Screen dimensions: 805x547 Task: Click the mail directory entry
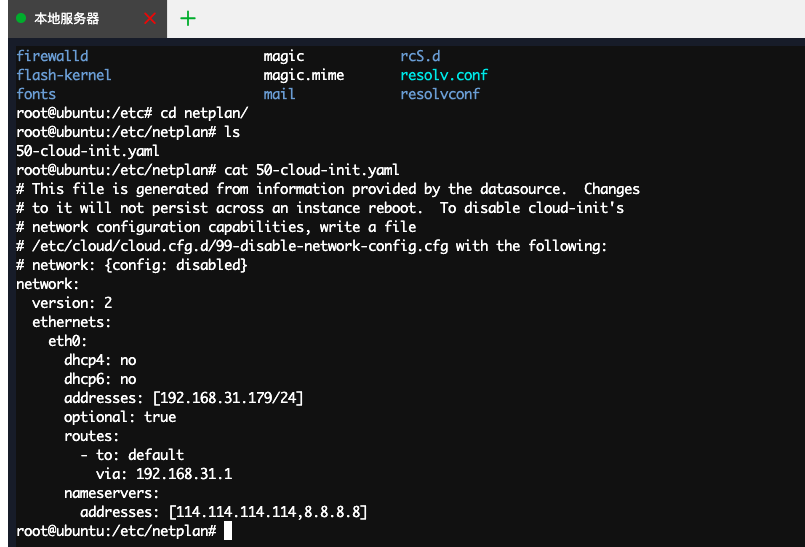[279, 94]
